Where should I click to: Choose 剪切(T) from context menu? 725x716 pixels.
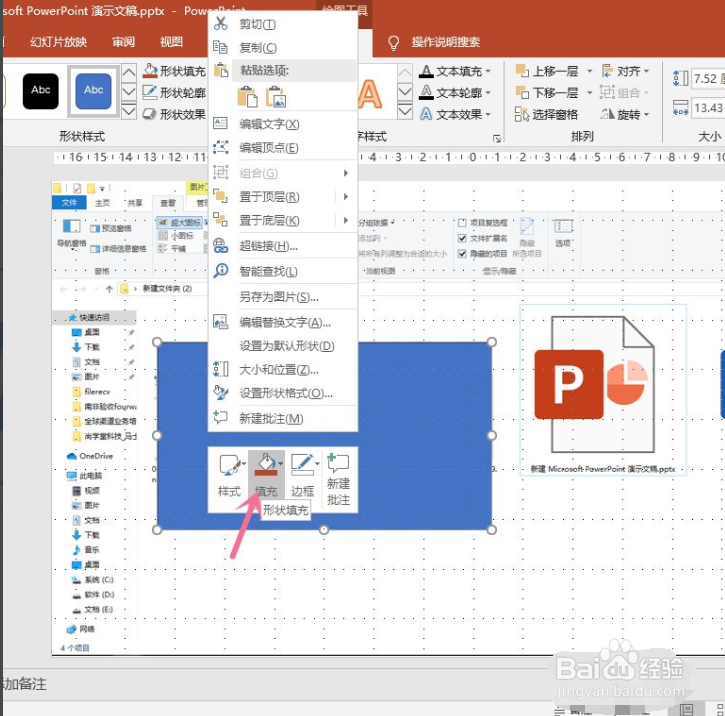click(x=283, y=24)
